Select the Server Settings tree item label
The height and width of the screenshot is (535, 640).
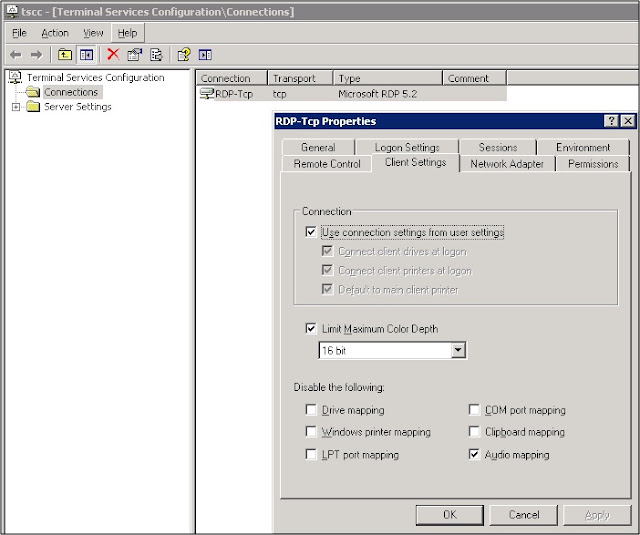coord(78,107)
